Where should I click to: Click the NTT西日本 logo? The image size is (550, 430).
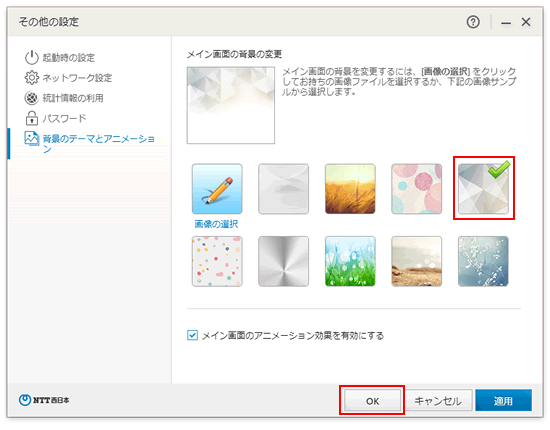pyautogui.click(x=44, y=400)
